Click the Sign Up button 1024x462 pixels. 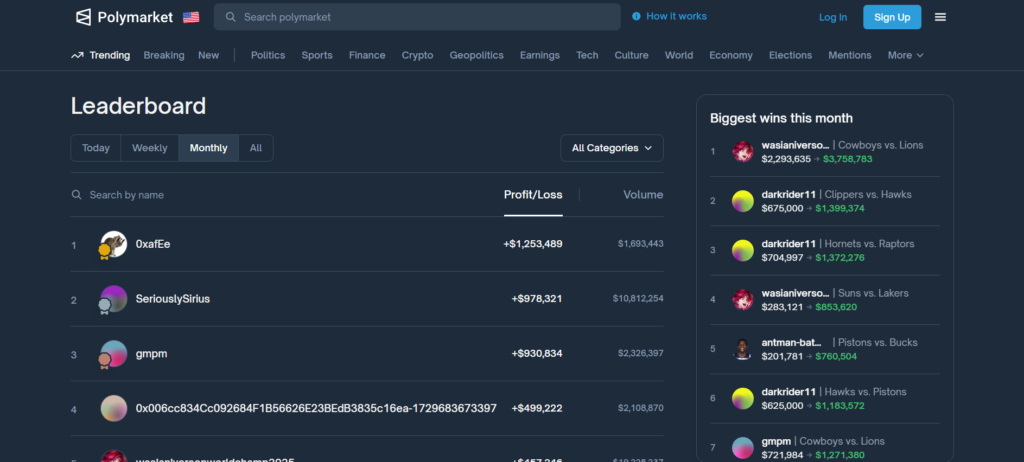(892, 17)
